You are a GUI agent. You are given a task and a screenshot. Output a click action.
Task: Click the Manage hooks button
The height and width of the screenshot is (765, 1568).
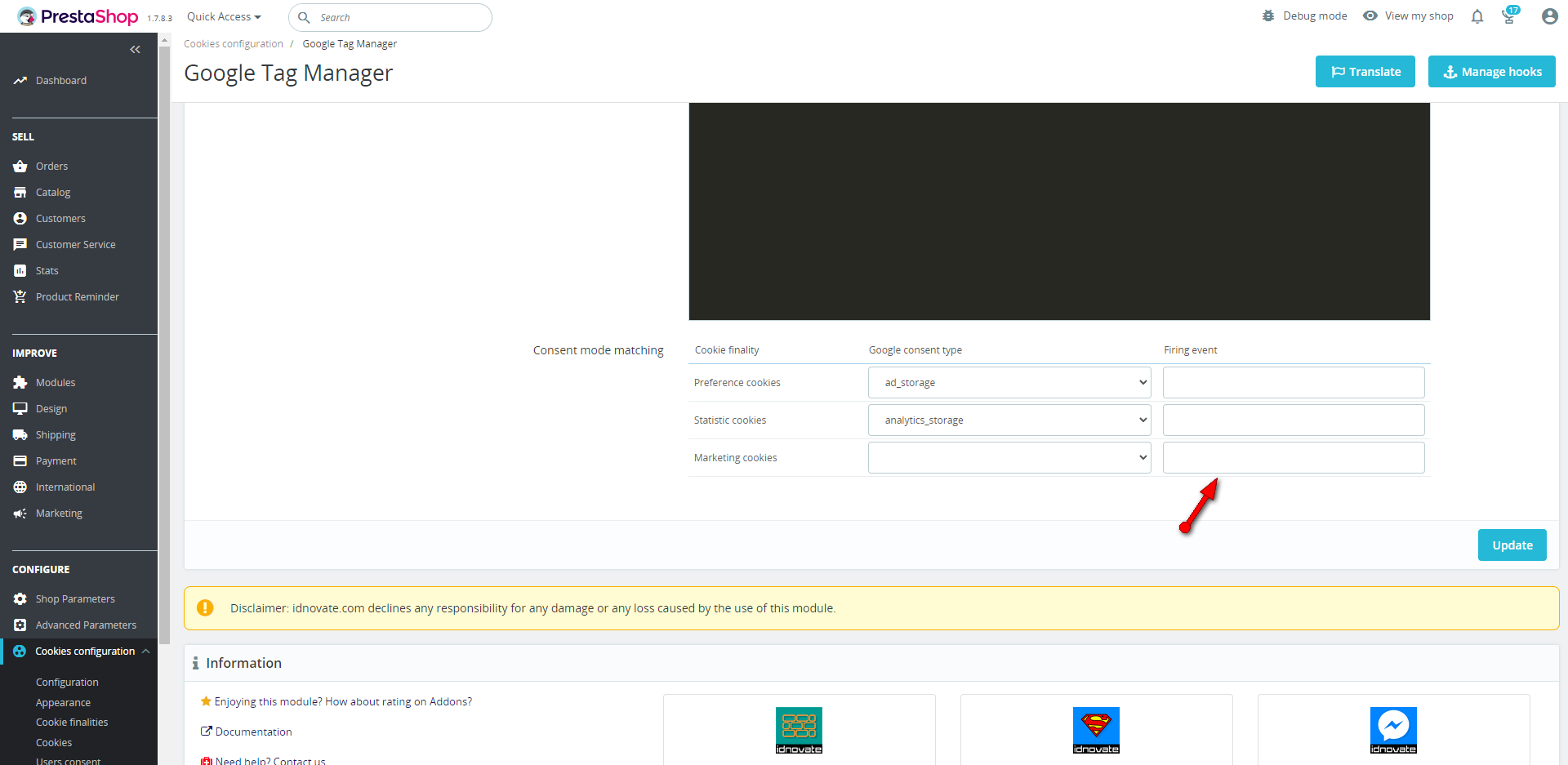pos(1492,72)
